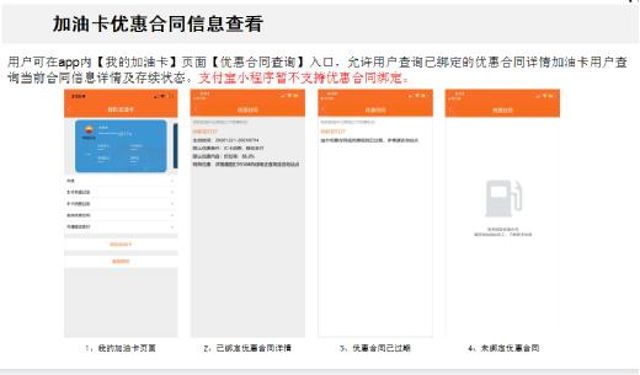Click the red Alipay mini-program notice text
This screenshot has height=375, width=640.
click(303, 78)
